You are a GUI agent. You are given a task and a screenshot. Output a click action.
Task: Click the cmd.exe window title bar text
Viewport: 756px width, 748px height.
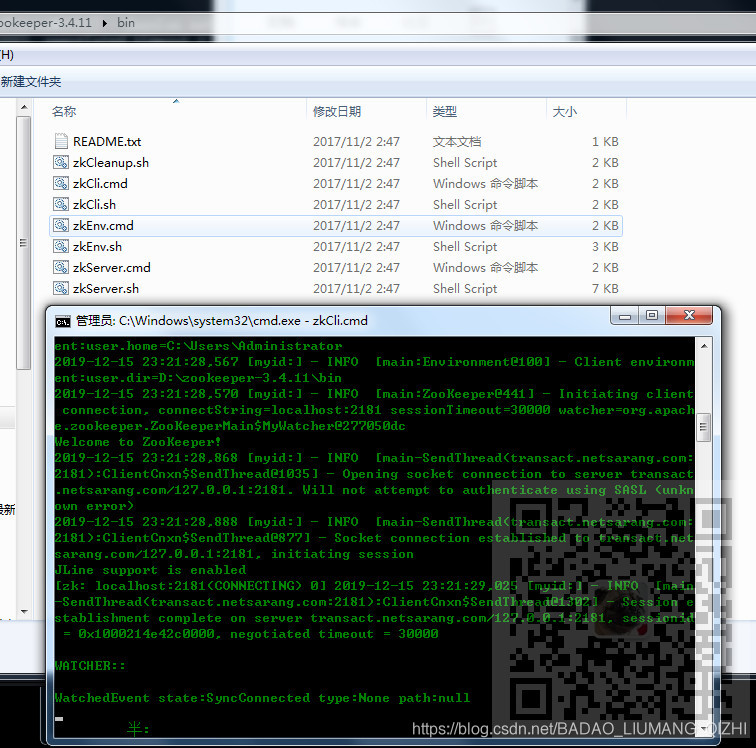pyautogui.click(x=222, y=321)
